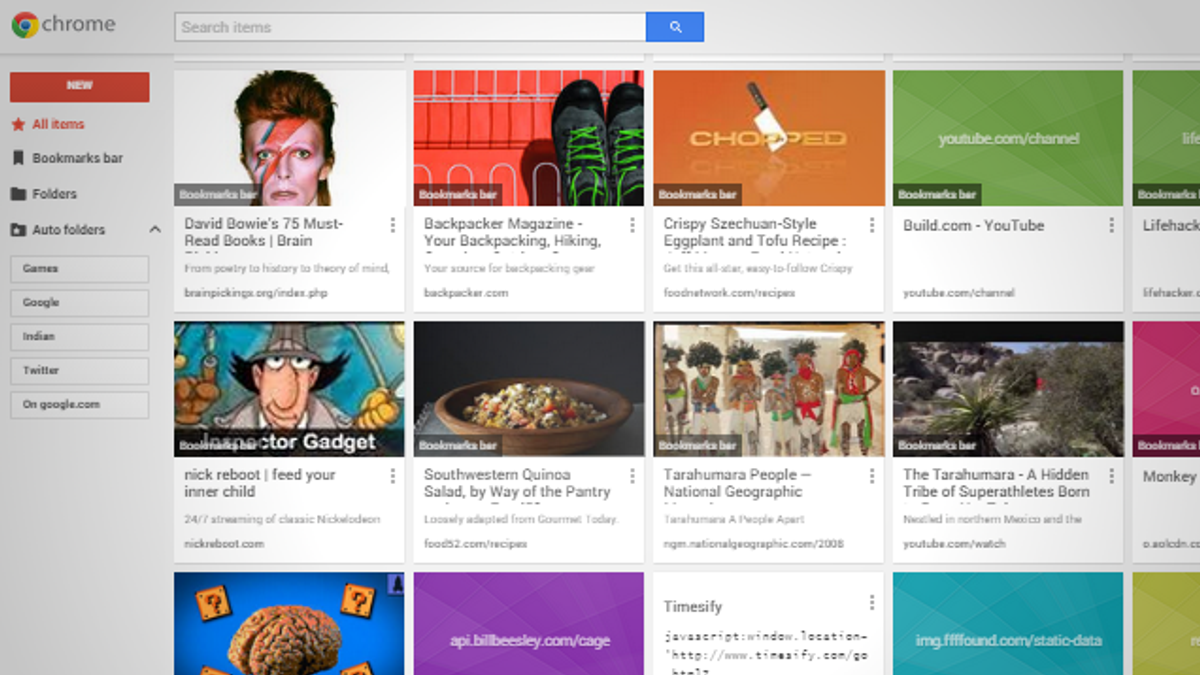Collapse the Auto folders section chevron

click(155, 230)
